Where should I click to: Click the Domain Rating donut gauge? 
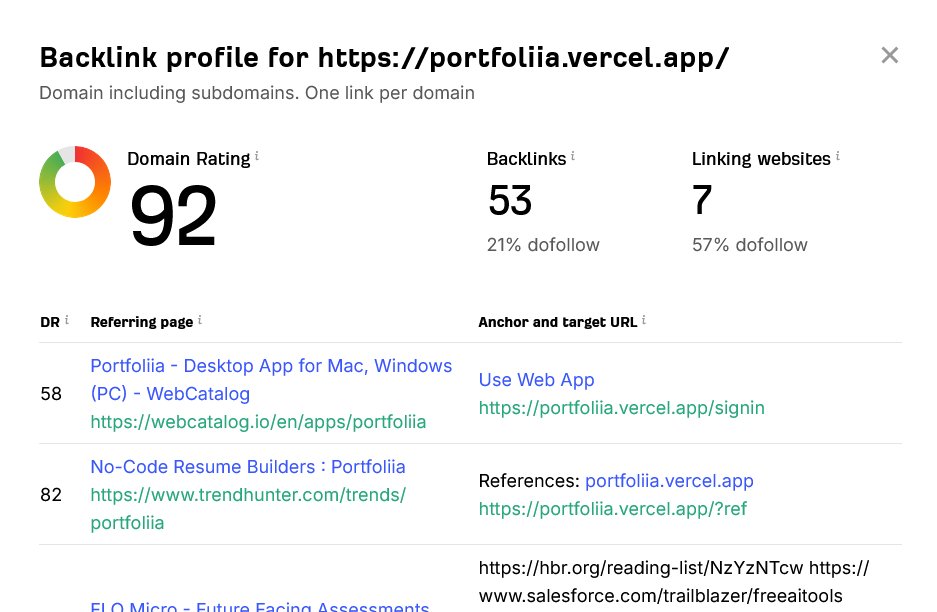tap(74, 182)
